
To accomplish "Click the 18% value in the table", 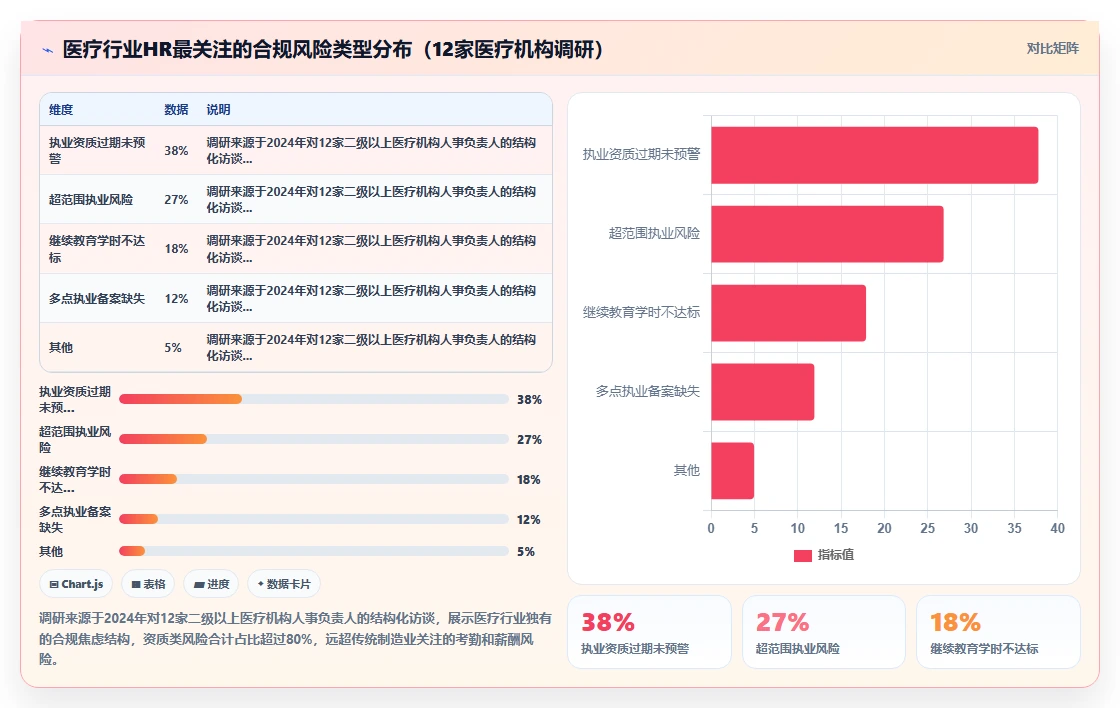I will (x=176, y=249).
